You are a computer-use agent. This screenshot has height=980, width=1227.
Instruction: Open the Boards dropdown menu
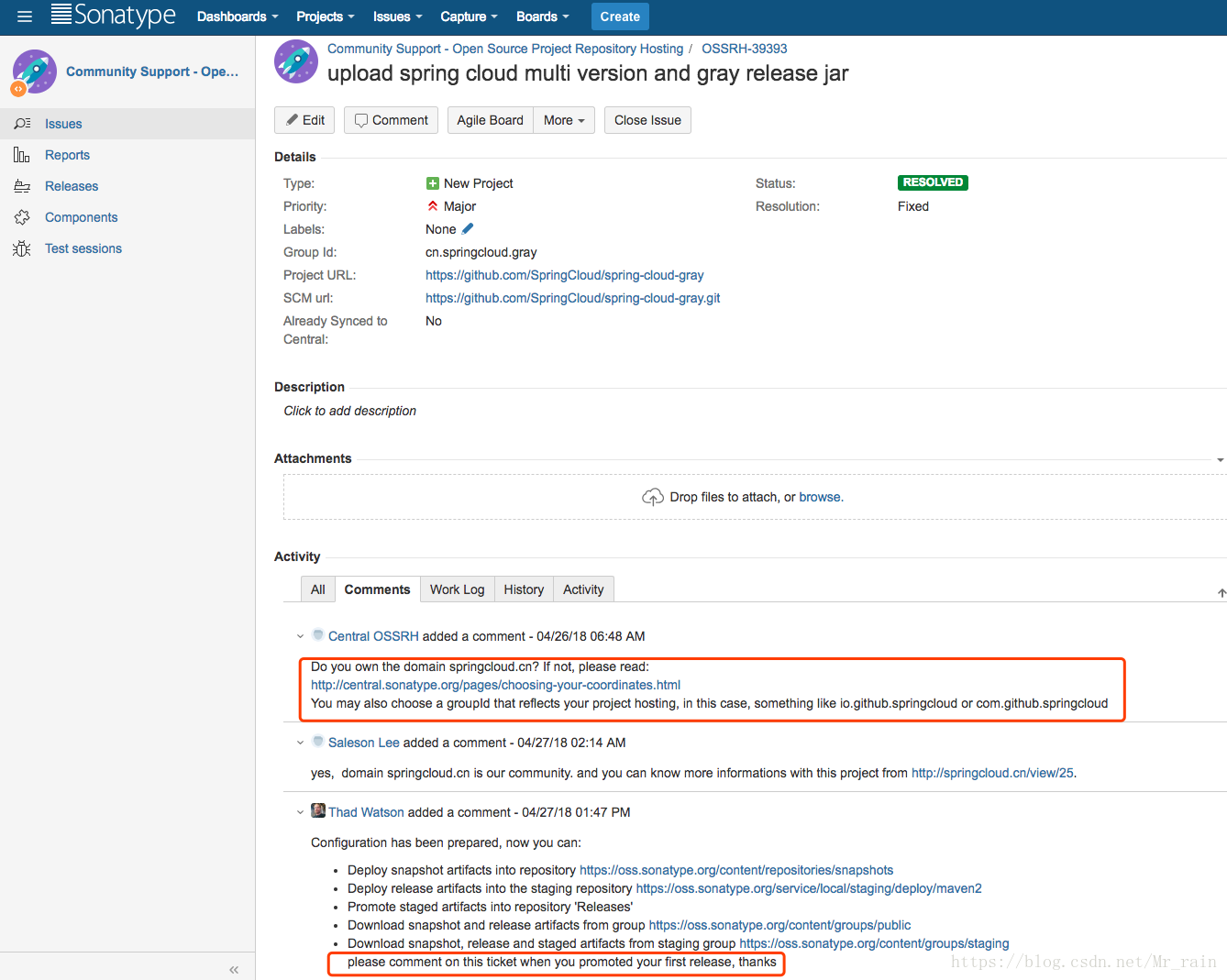click(x=542, y=17)
